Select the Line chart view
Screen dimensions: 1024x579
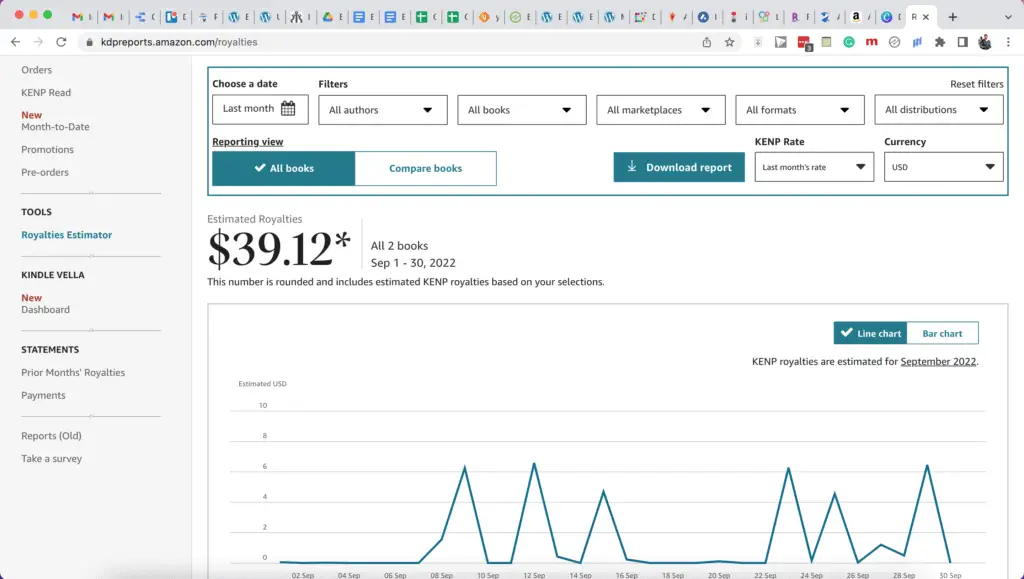coord(871,333)
